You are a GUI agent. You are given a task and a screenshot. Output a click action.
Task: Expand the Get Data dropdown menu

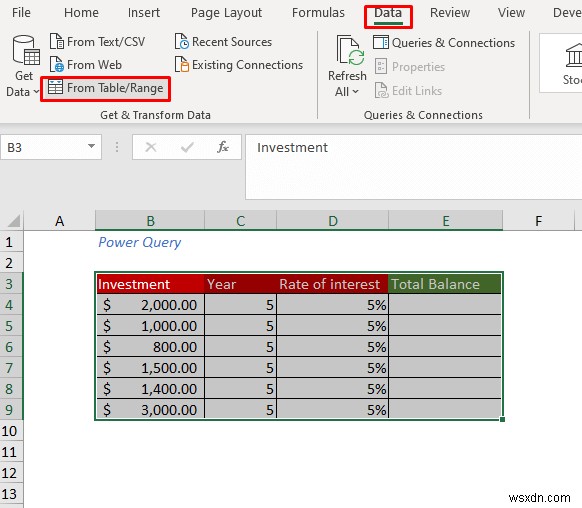point(36,91)
